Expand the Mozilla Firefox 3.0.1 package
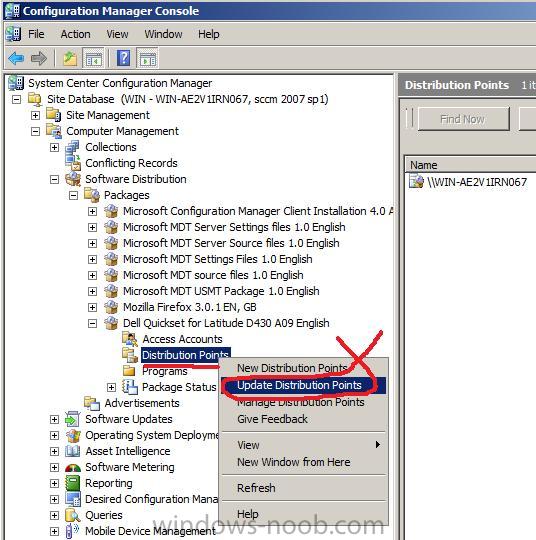Viewport: 536px width, 540px height. coord(92,307)
